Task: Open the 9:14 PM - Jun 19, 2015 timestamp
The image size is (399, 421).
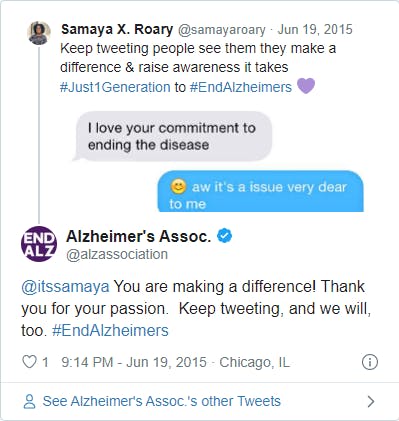Action: point(134,362)
